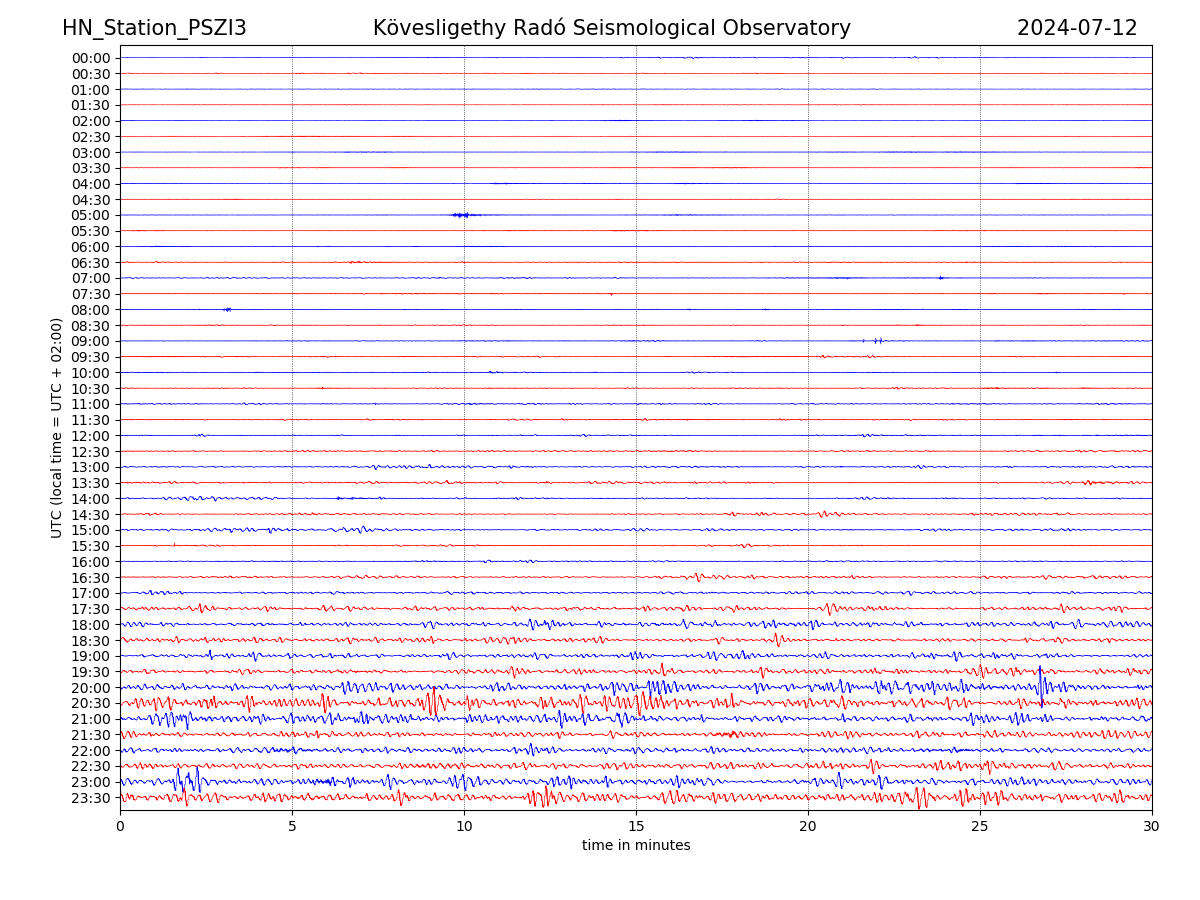
Task: Click the x-axis tick labeled 15
Action: (x=636, y=827)
